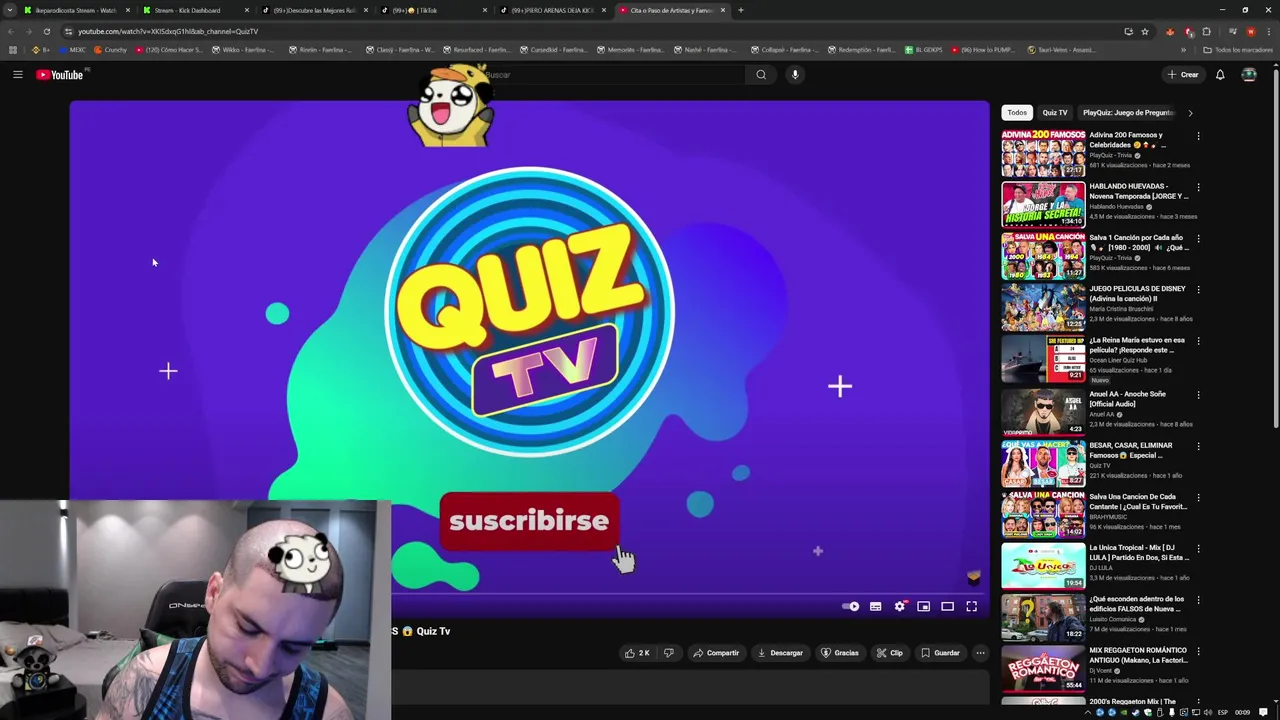Switch to the TikTok browser tab

click(x=431, y=10)
